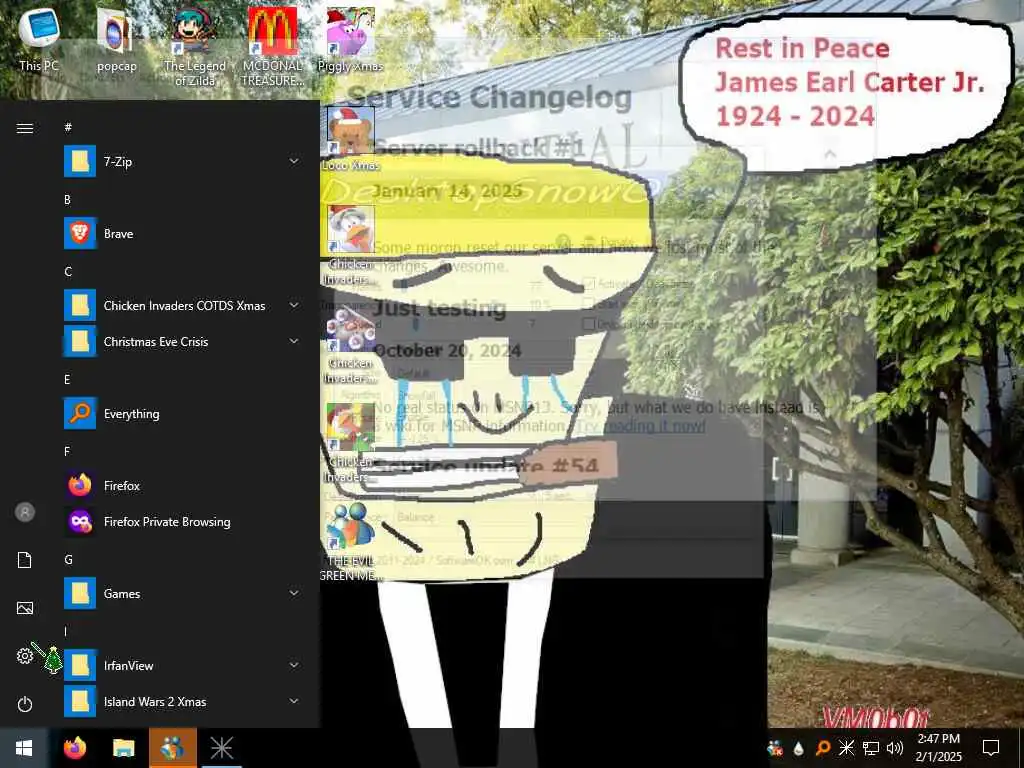Click the water droplet tray icon
This screenshot has height=768, width=1024.
pos(799,748)
